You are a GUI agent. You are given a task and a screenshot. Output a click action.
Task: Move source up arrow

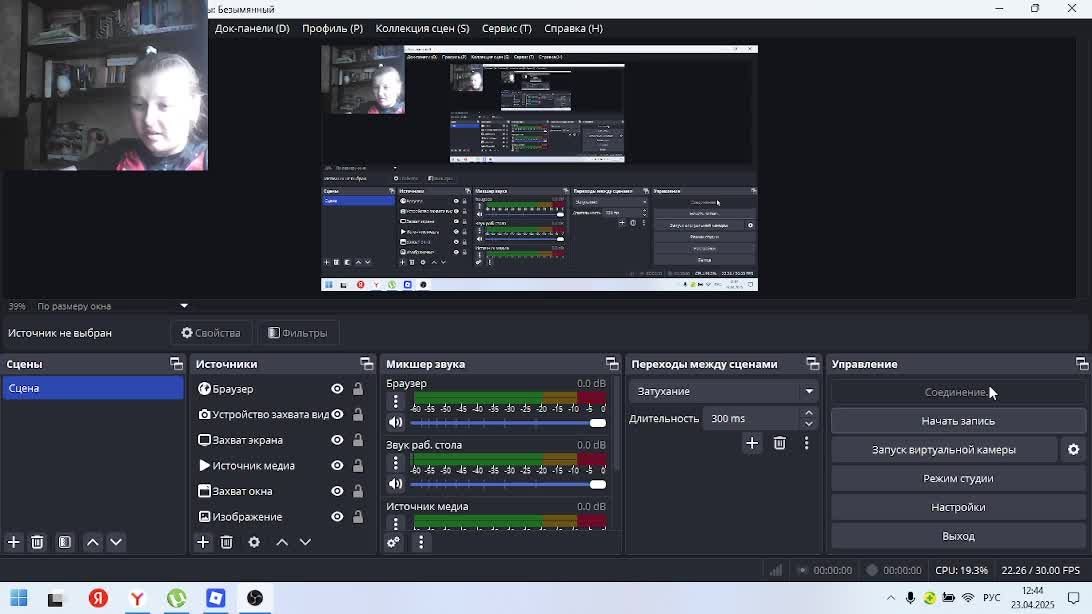pos(282,542)
